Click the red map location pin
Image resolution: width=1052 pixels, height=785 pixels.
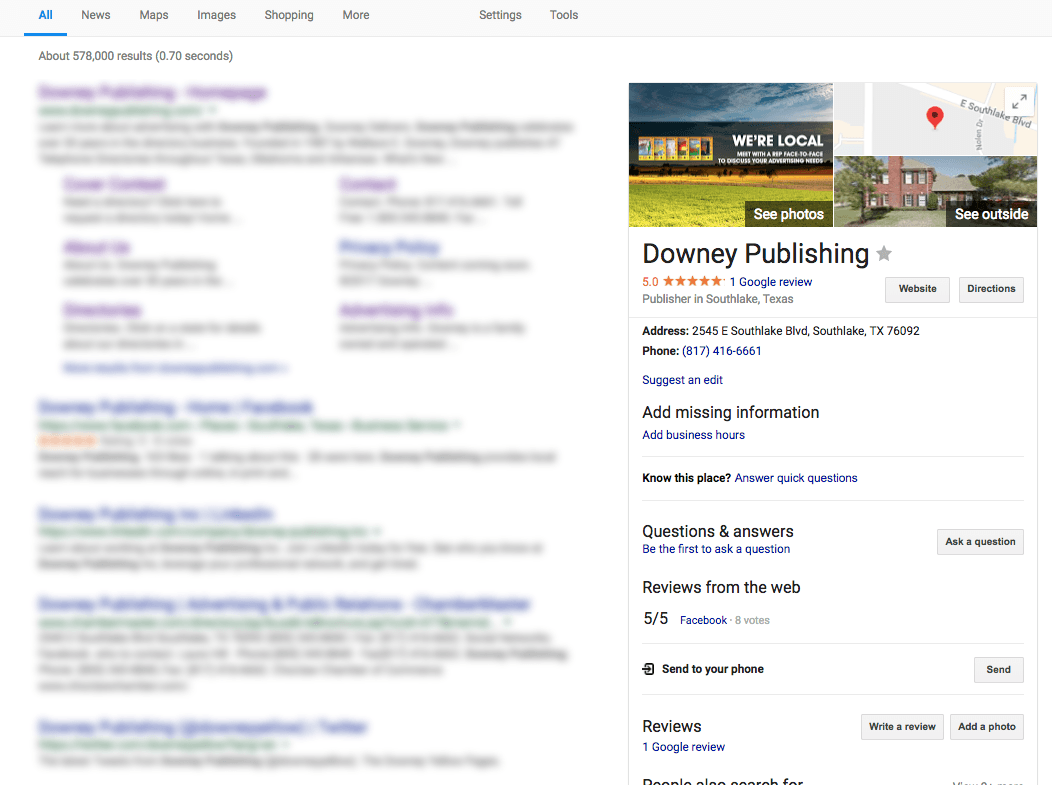pyautogui.click(x=934, y=118)
